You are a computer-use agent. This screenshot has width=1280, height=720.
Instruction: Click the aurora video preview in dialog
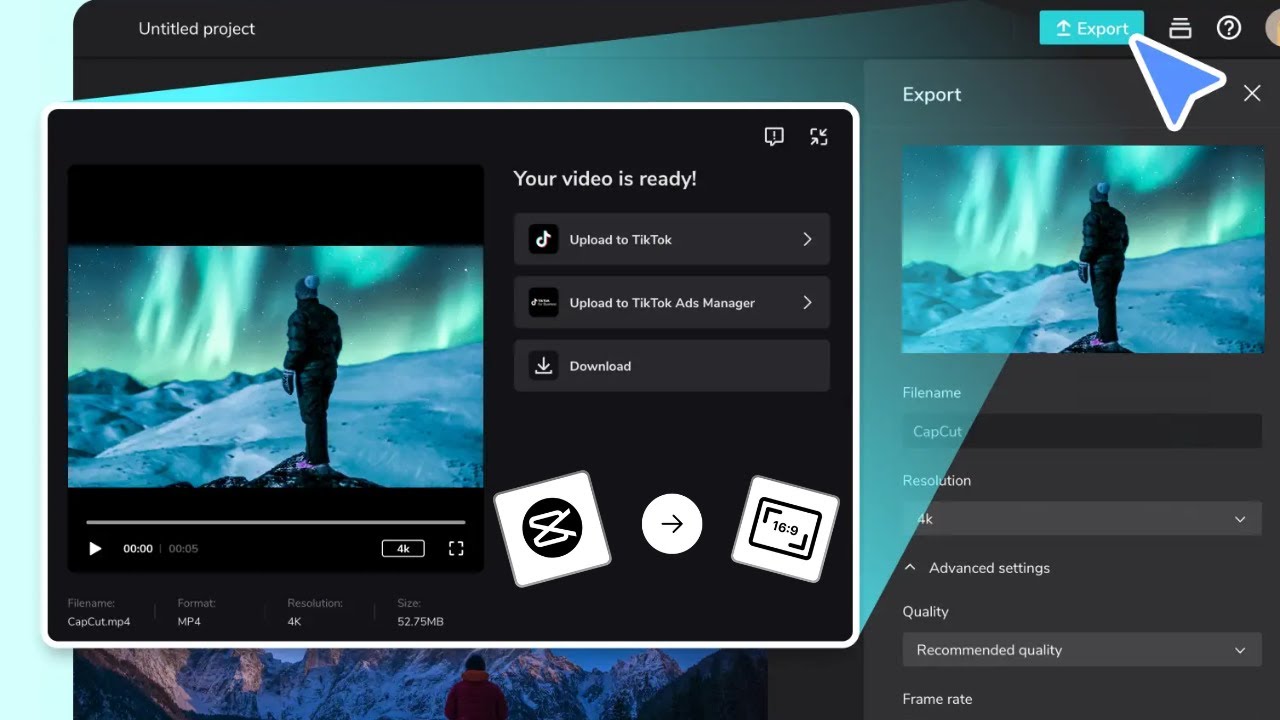276,366
